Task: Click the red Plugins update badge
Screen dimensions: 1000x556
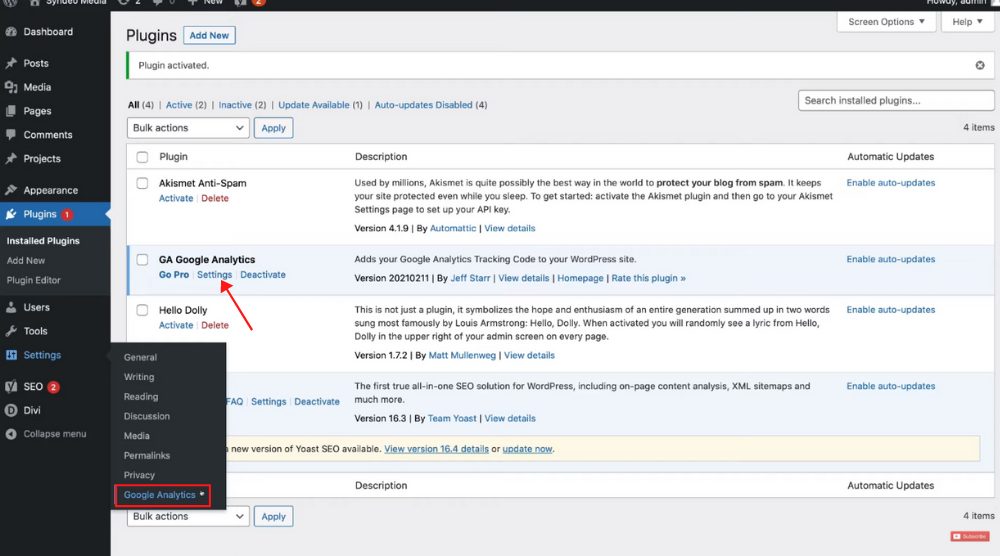Action: (67, 214)
